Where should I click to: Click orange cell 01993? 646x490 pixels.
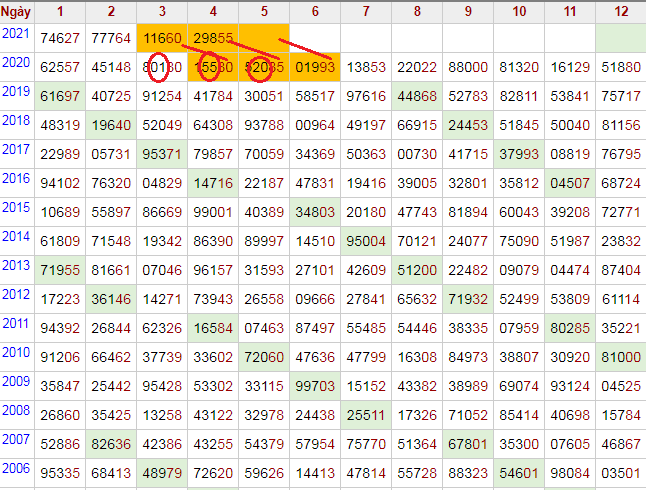click(315, 66)
